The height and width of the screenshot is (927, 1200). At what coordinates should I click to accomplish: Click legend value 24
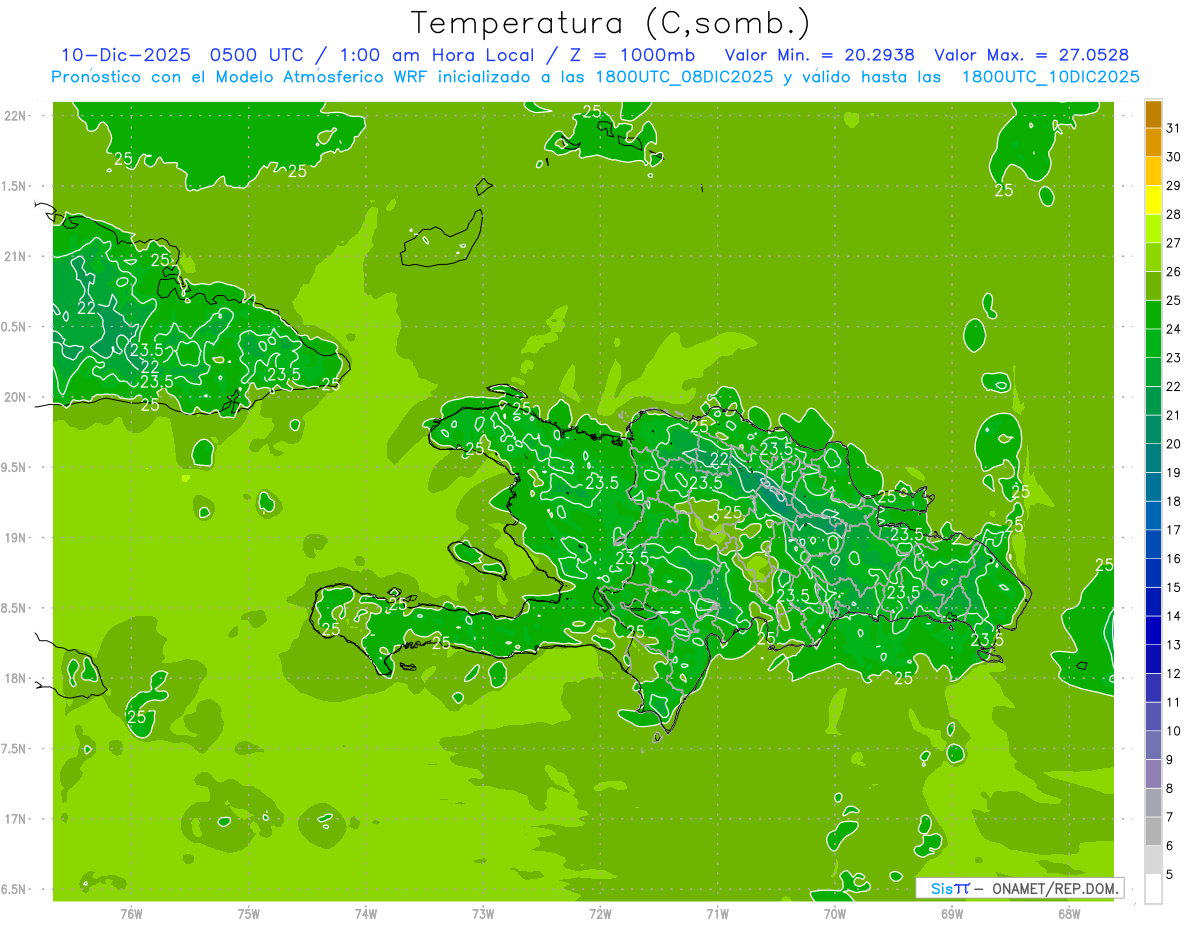[1174, 329]
